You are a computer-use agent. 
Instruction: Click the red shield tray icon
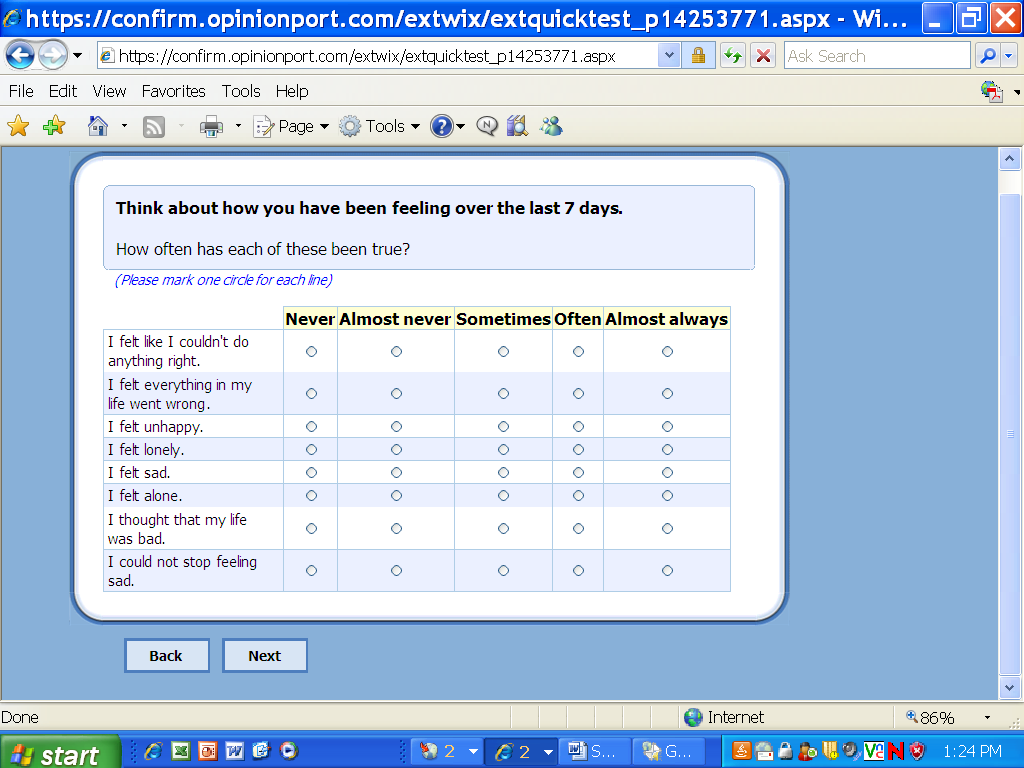tap(918, 752)
